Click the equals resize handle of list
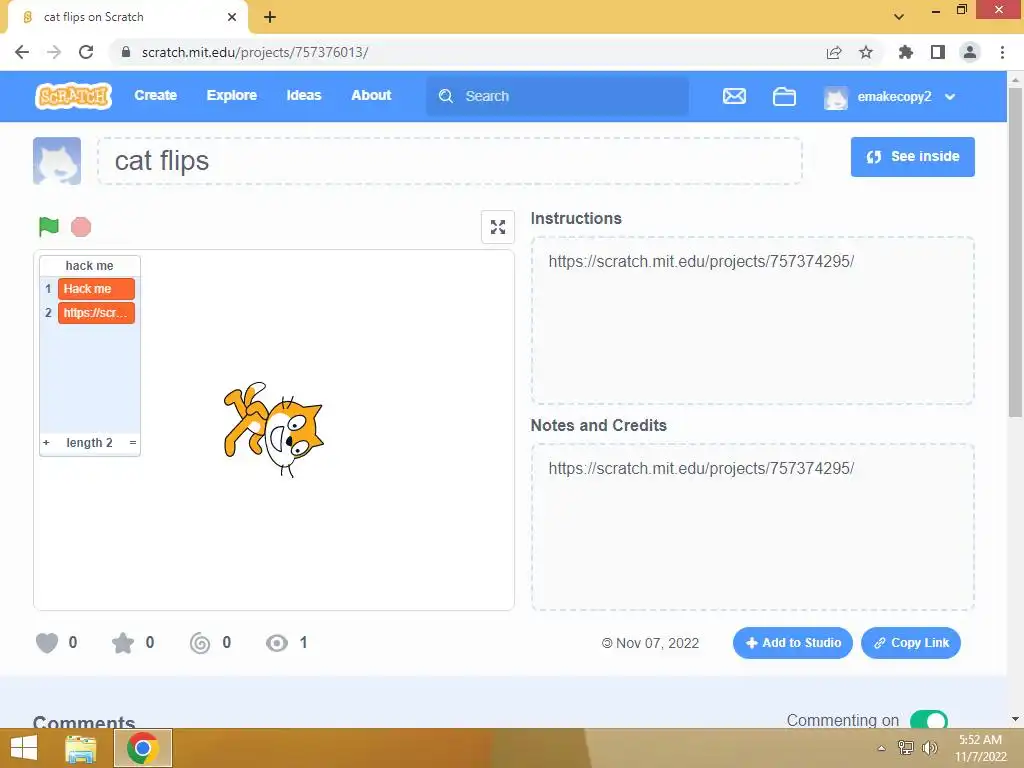This screenshot has width=1024, height=768. [133, 443]
